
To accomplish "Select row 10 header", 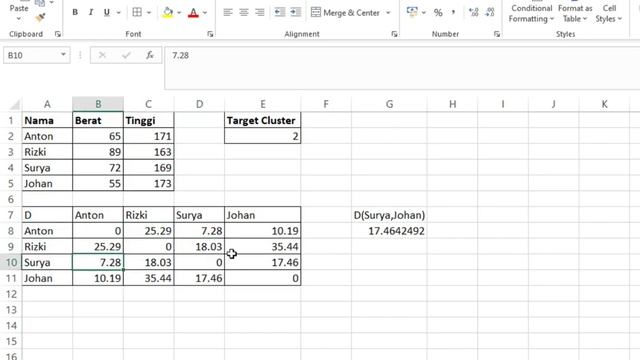I will (11, 262).
